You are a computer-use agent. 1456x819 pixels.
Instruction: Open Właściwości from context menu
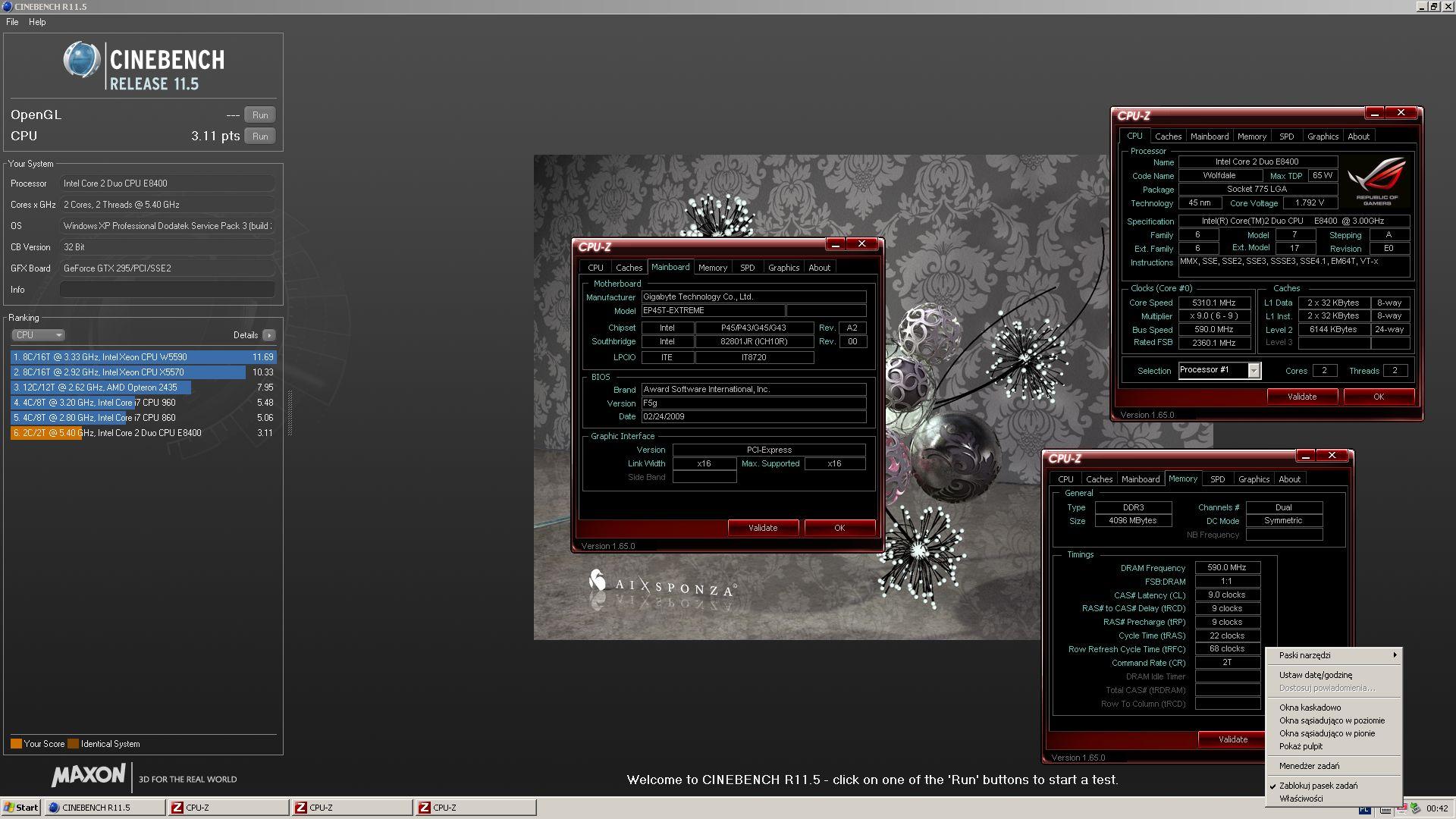pos(1334,799)
